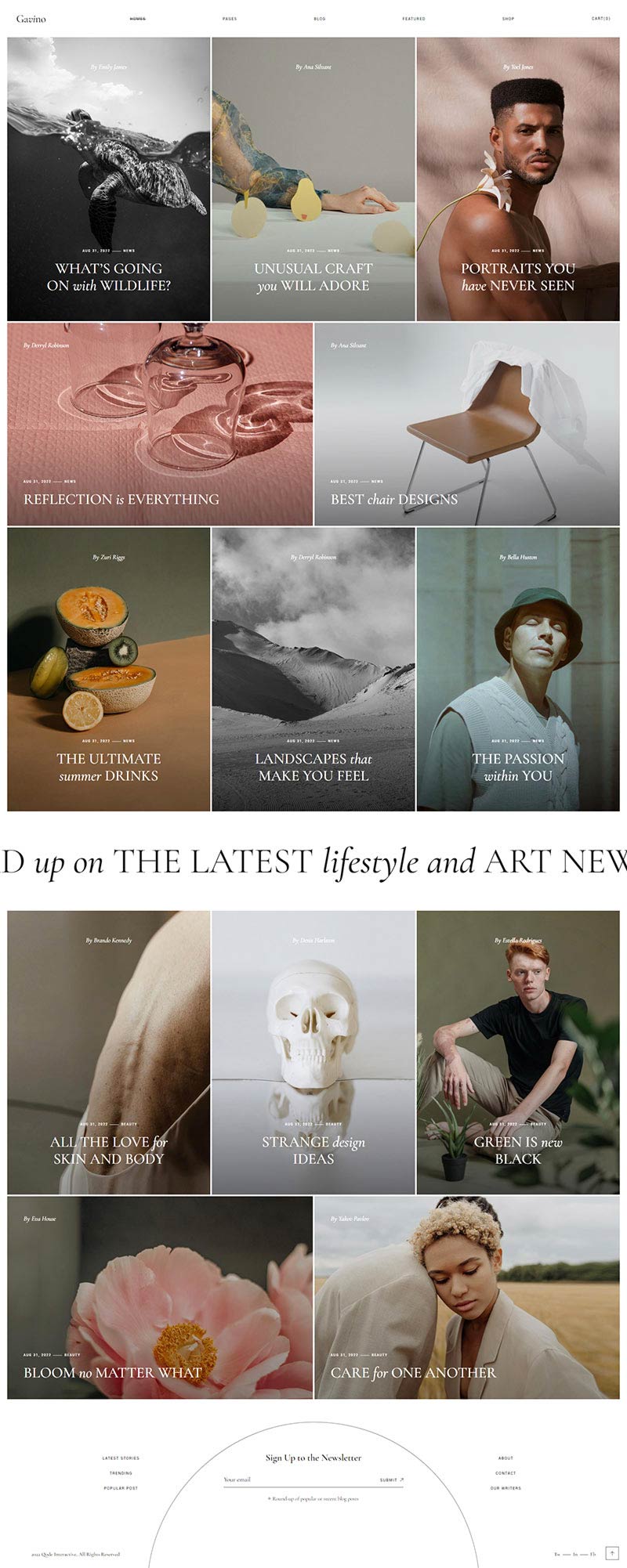
Task: Open the Gavino logo home link
Action: [31, 19]
